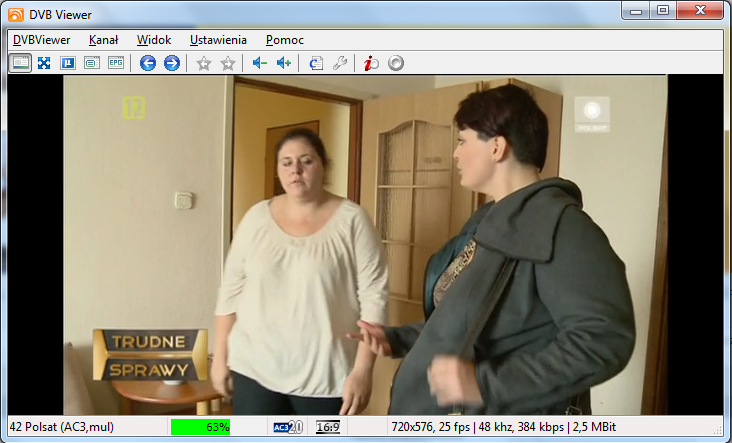The image size is (732, 443).
Task: Open the DVBViewer menu
Action: coord(42,40)
